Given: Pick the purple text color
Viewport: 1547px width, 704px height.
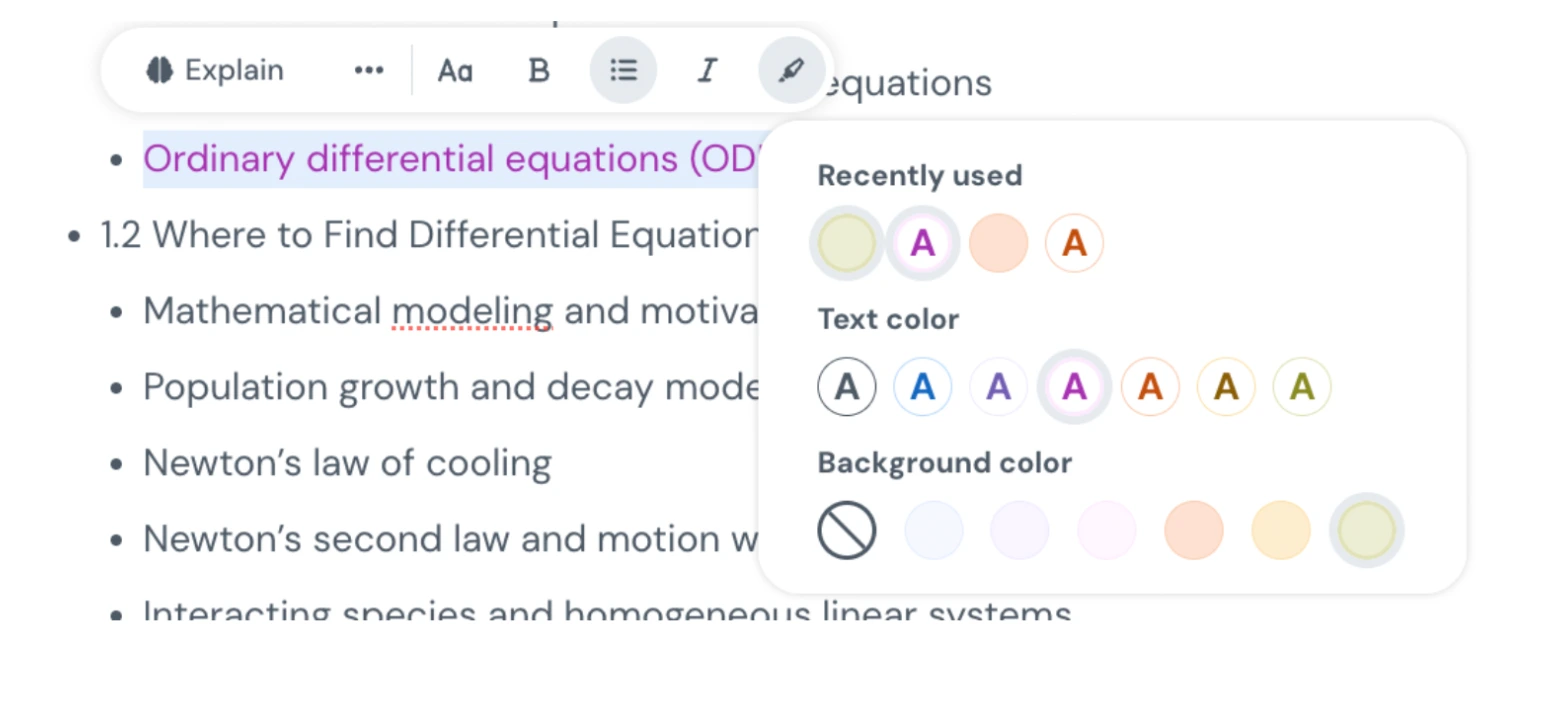Looking at the screenshot, I should pos(998,387).
